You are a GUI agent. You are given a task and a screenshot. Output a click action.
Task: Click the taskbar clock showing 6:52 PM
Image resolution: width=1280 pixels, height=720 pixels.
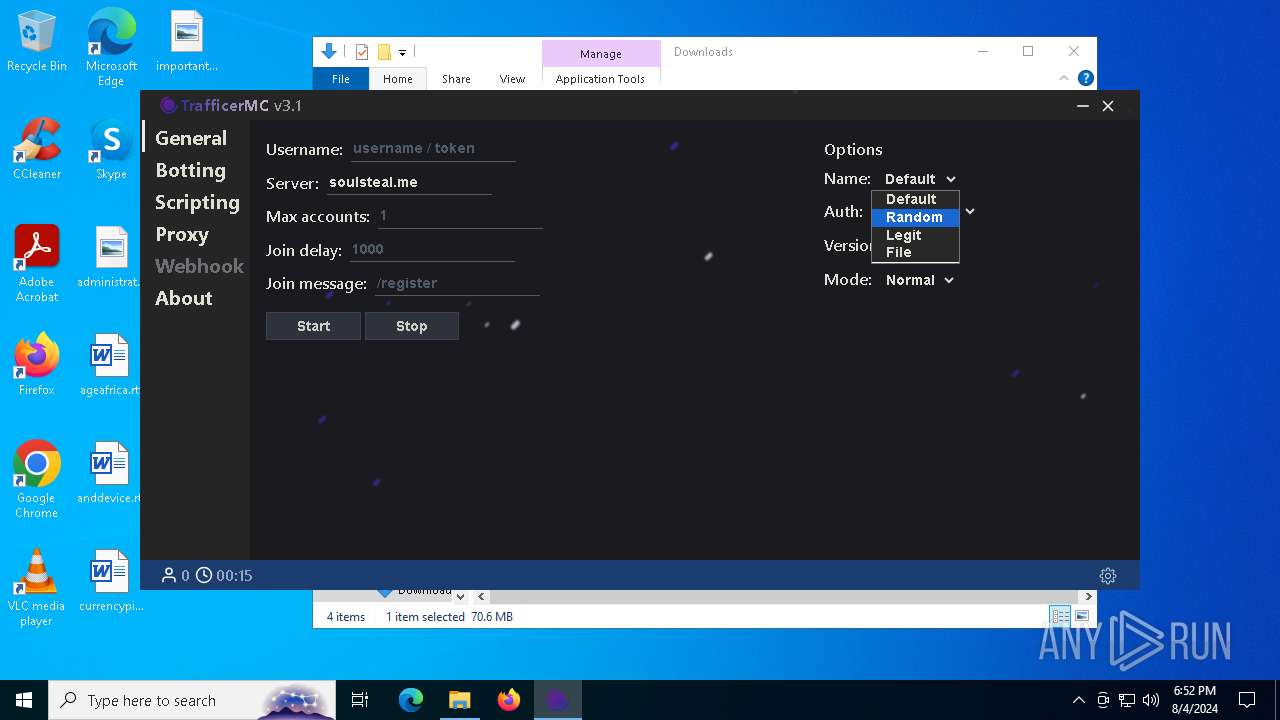click(1194, 700)
